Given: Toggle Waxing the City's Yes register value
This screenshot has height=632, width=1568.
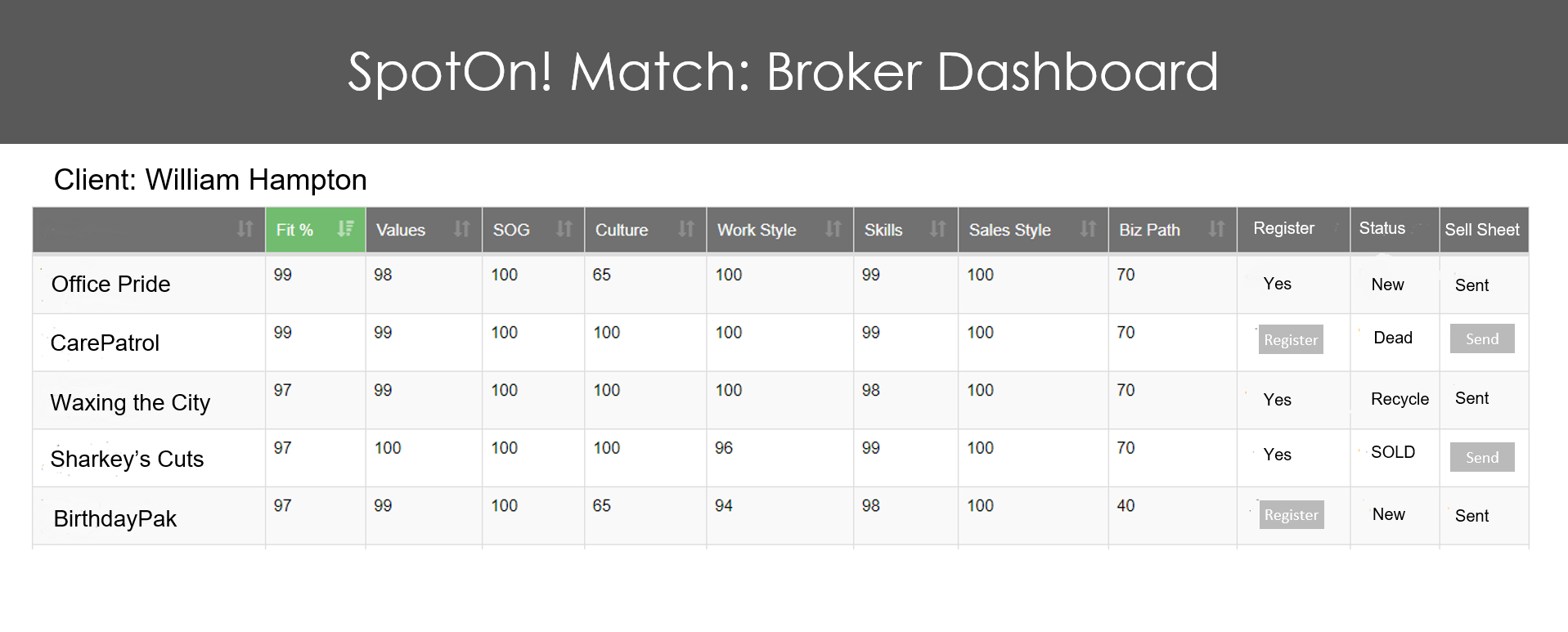Looking at the screenshot, I should (x=1277, y=400).
